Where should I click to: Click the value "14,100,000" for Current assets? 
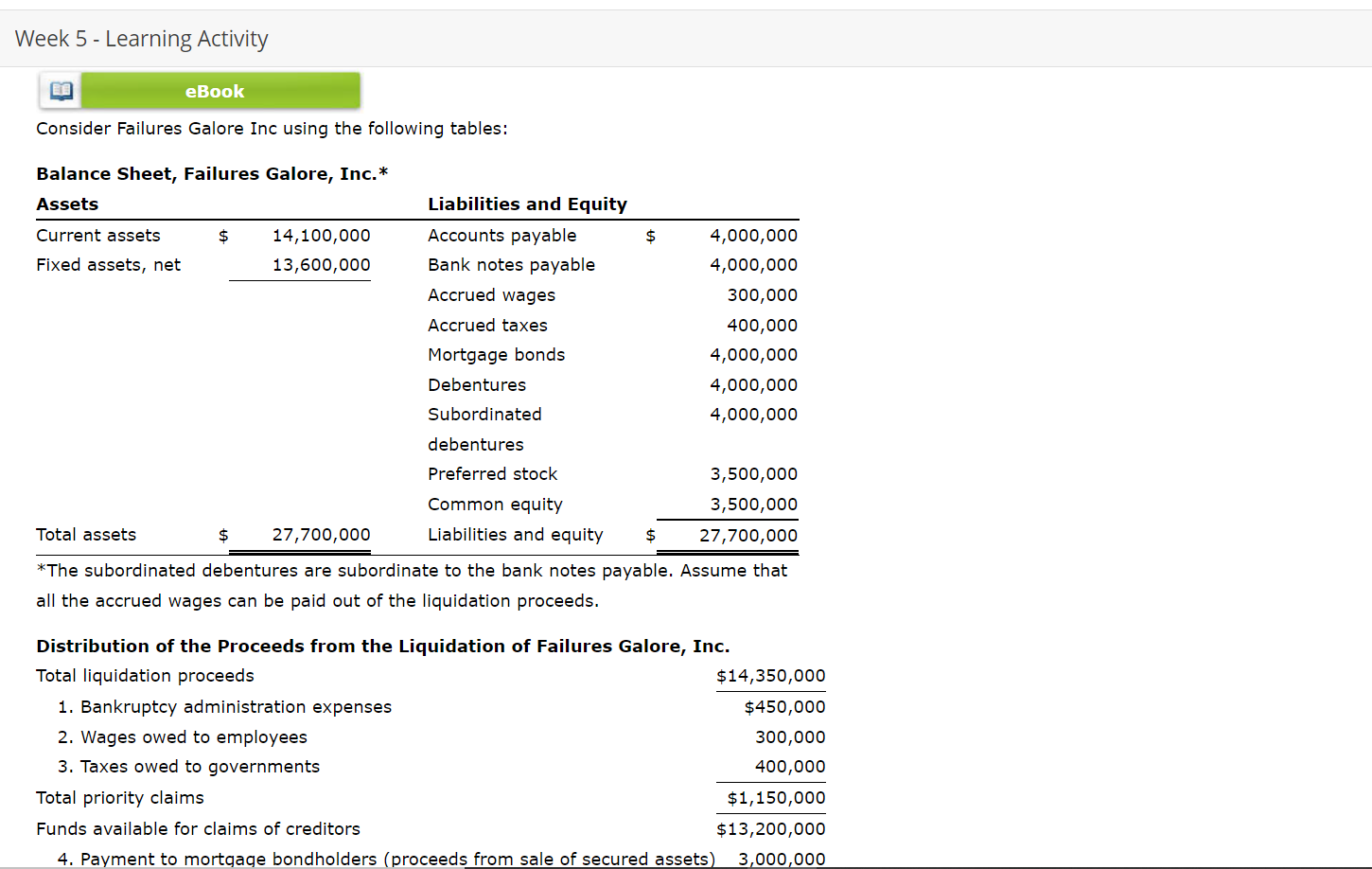tap(322, 236)
